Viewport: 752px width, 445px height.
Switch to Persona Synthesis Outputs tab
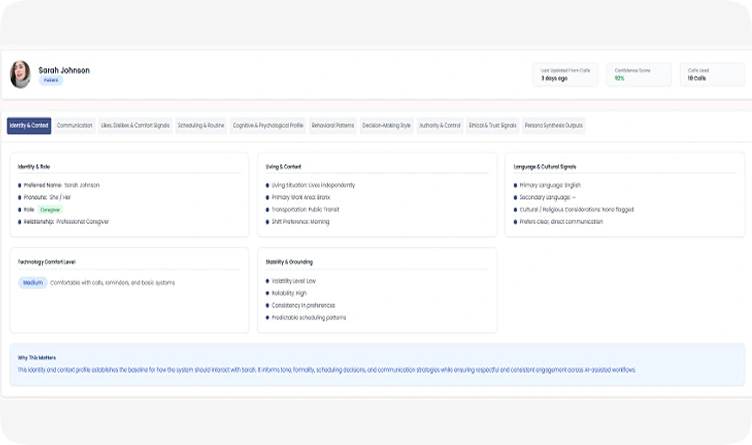(x=553, y=126)
